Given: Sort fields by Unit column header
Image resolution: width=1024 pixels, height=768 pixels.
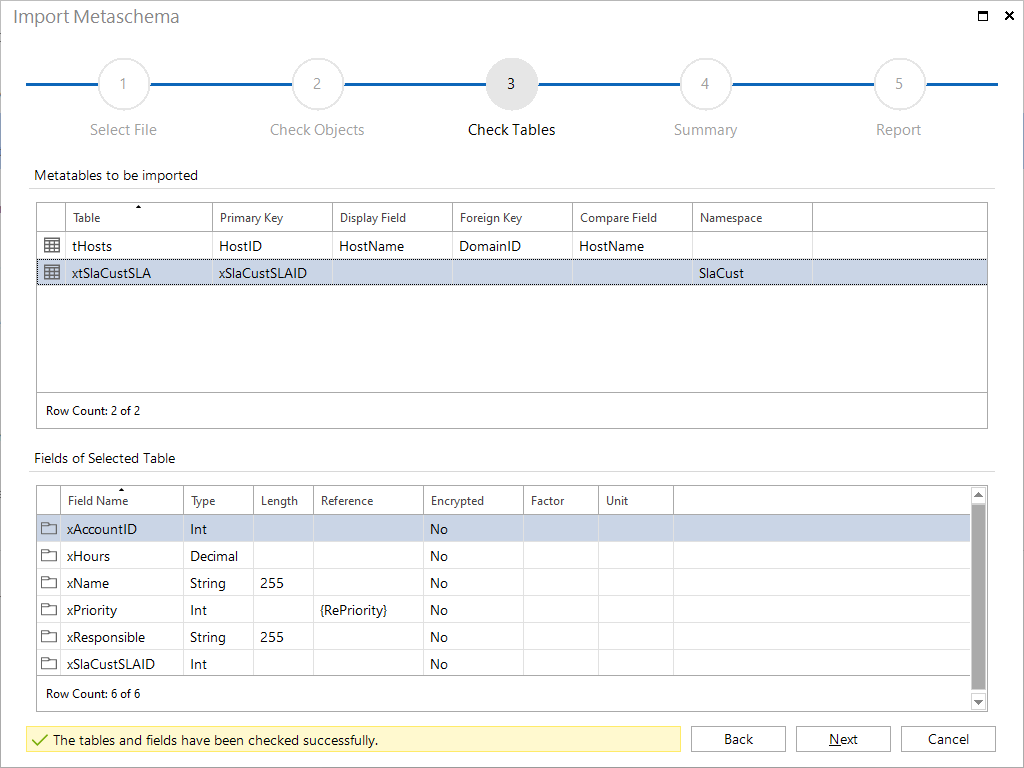Looking at the screenshot, I should (636, 500).
